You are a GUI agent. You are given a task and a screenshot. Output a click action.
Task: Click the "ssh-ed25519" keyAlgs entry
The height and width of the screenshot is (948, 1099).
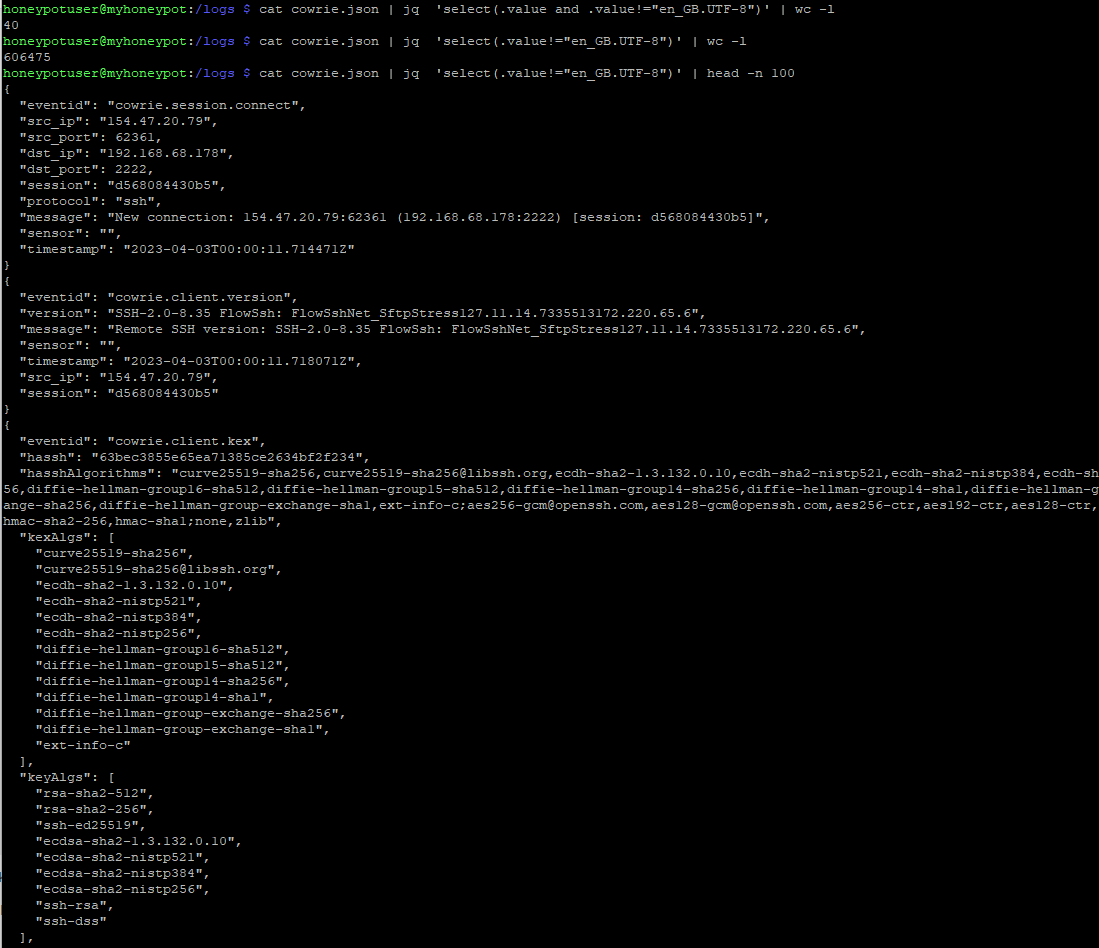[90, 825]
